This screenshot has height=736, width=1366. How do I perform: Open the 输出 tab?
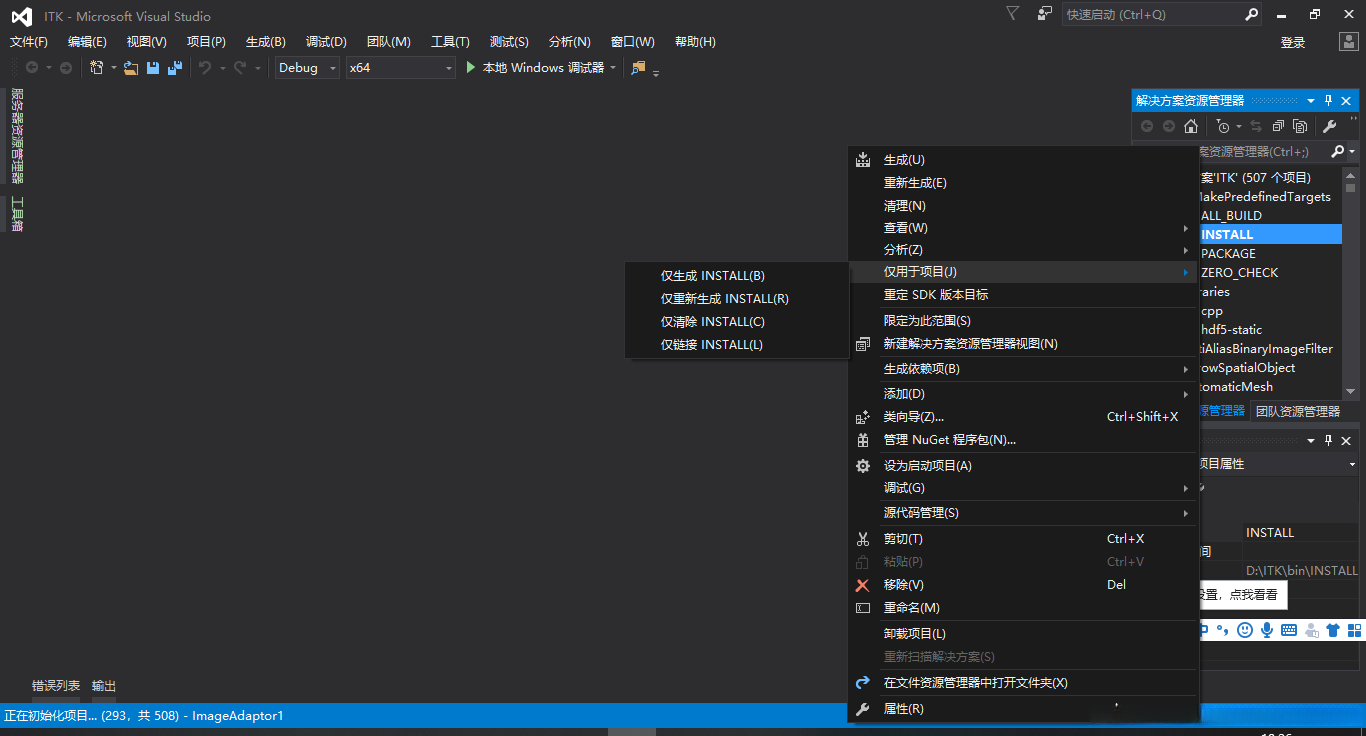point(104,686)
